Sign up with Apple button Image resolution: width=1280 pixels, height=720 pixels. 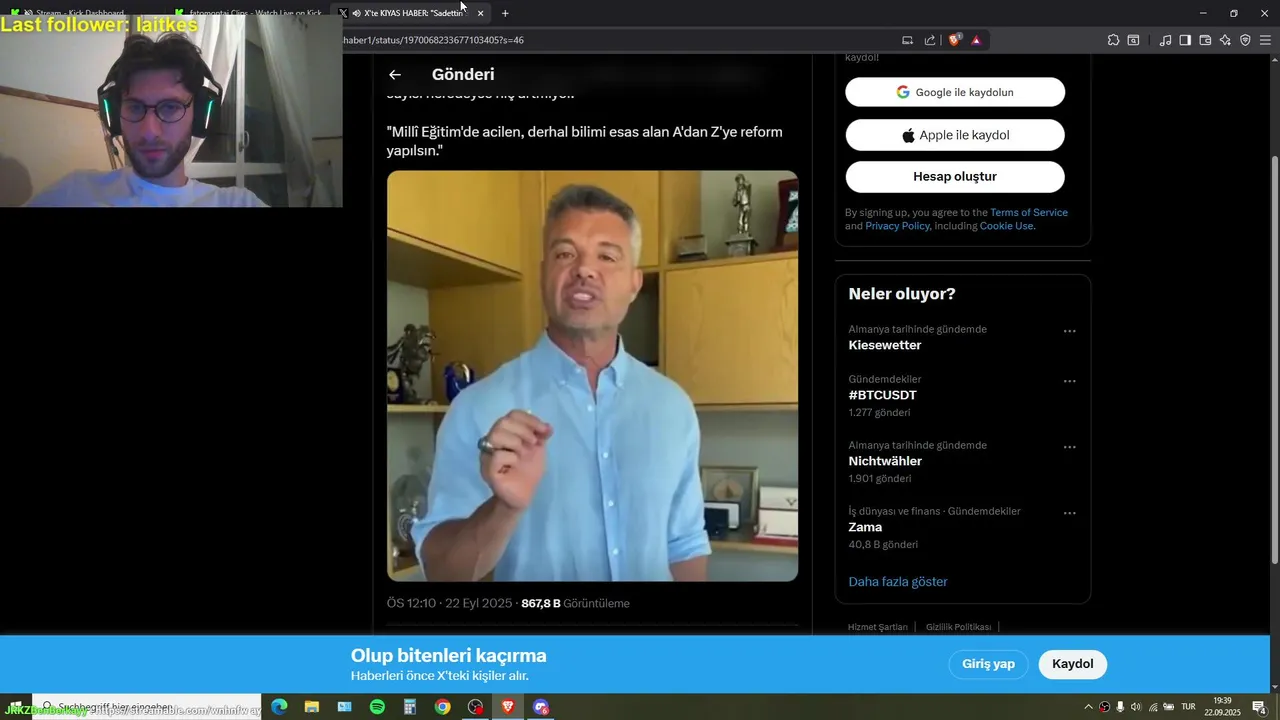(x=955, y=135)
